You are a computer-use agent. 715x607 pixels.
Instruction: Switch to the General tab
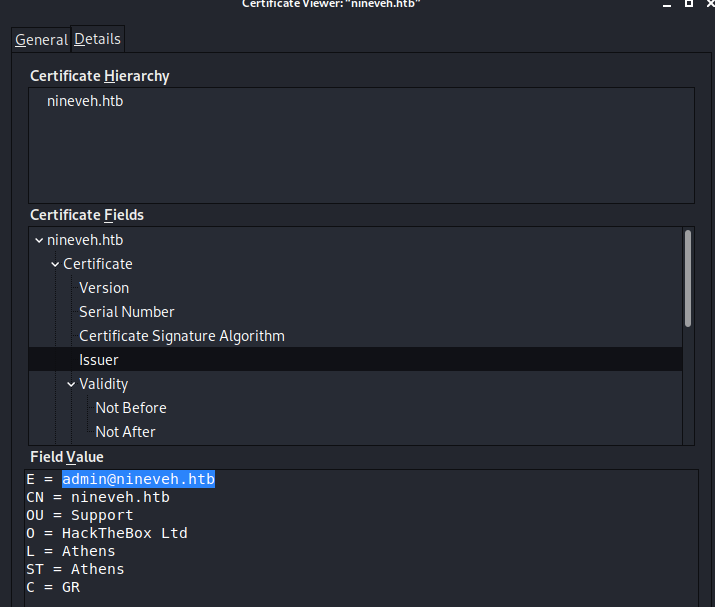coord(41,40)
